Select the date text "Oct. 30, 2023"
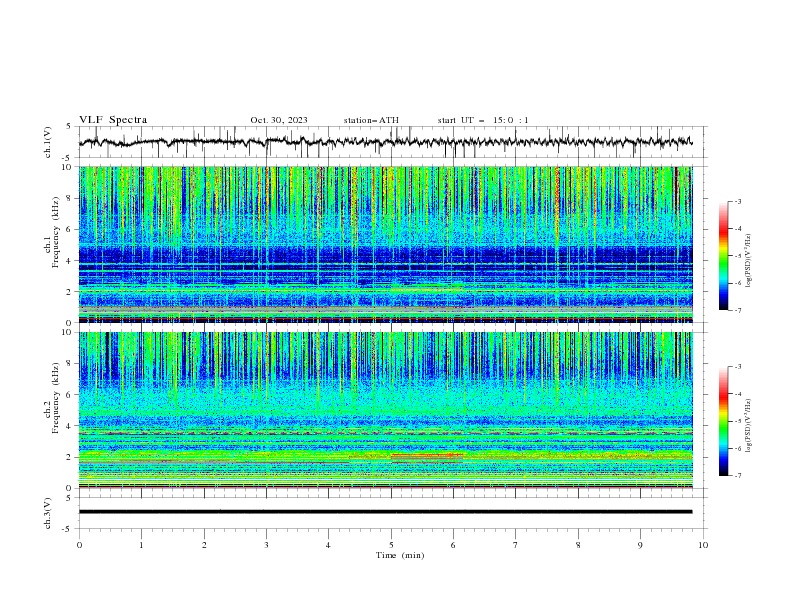This screenshot has height=612, width=792. coord(279,120)
